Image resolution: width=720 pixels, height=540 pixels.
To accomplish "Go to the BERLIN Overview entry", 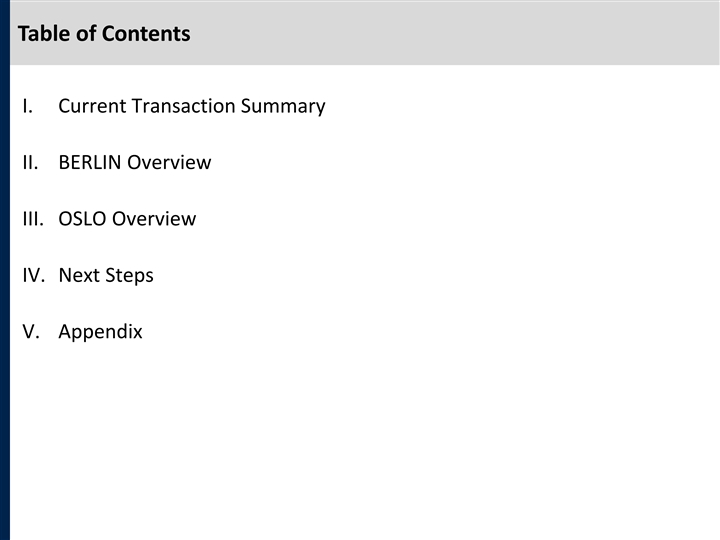I will click(x=134, y=162).
